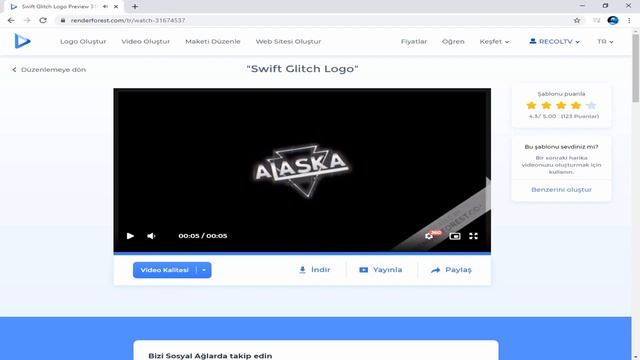Open the Öğren page
This screenshot has height=360, width=640.
(x=453, y=42)
